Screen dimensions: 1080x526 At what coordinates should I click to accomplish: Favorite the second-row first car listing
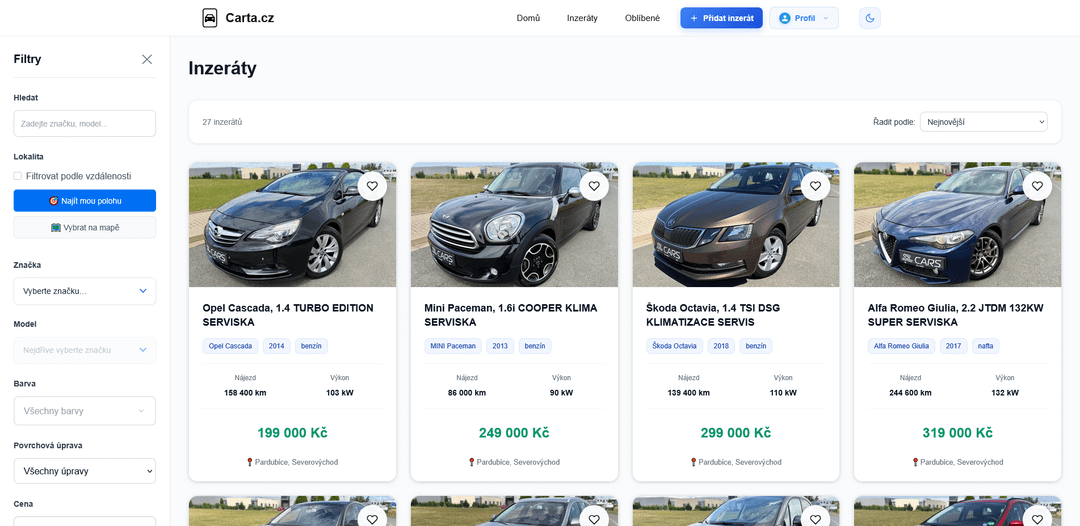pyautogui.click(x=372, y=518)
